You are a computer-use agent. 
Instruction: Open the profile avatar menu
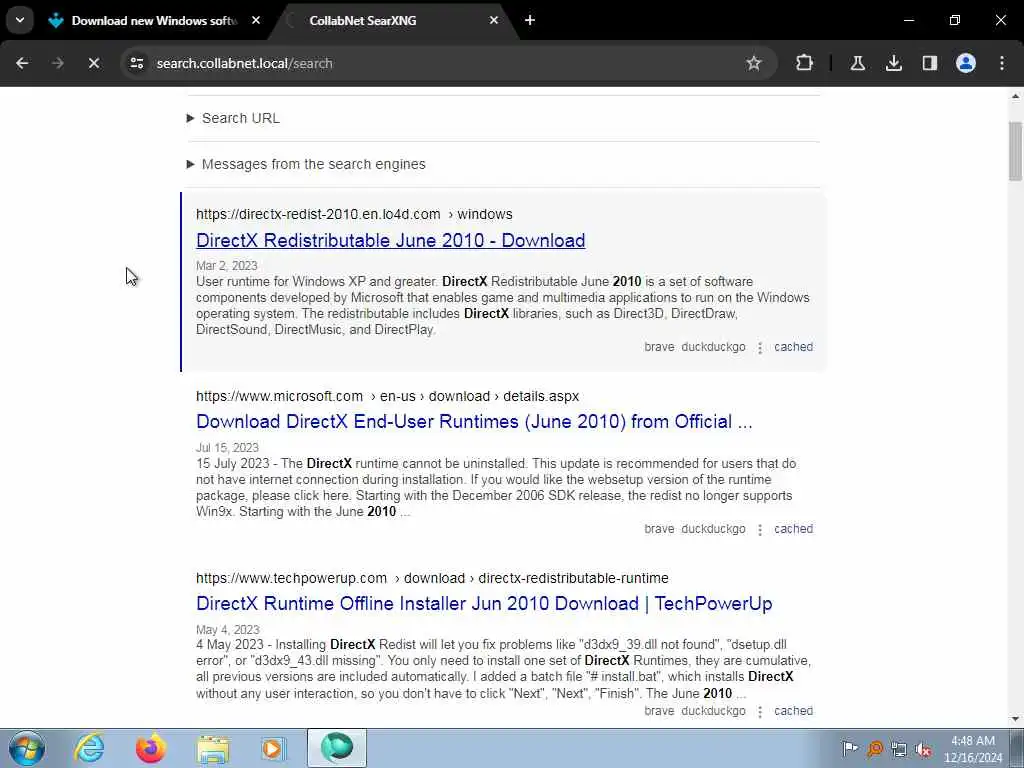[x=965, y=63]
